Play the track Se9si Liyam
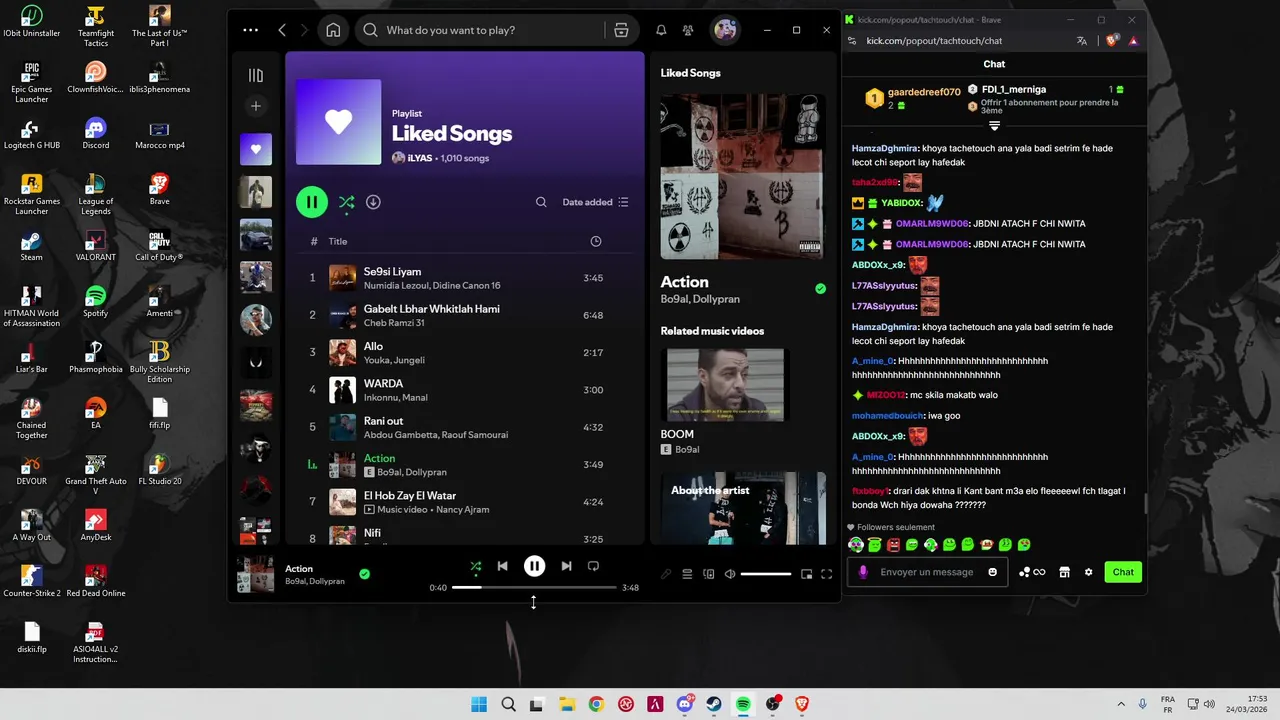The height and width of the screenshot is (720, 1280). tap(465, 278)
